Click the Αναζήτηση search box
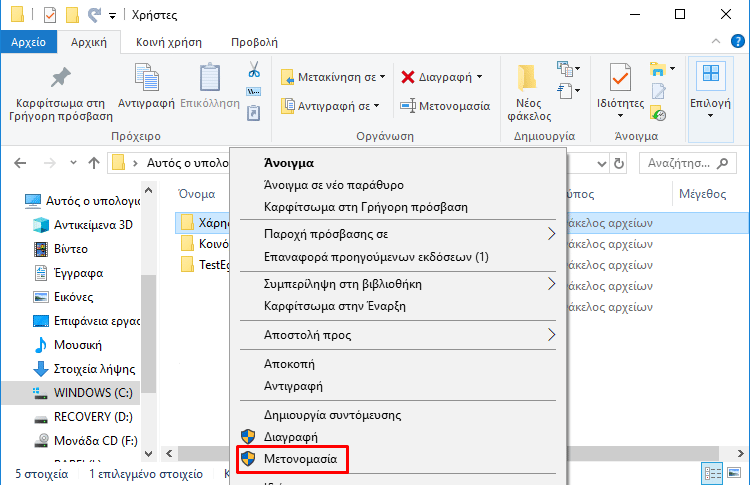 coord(687,163)
